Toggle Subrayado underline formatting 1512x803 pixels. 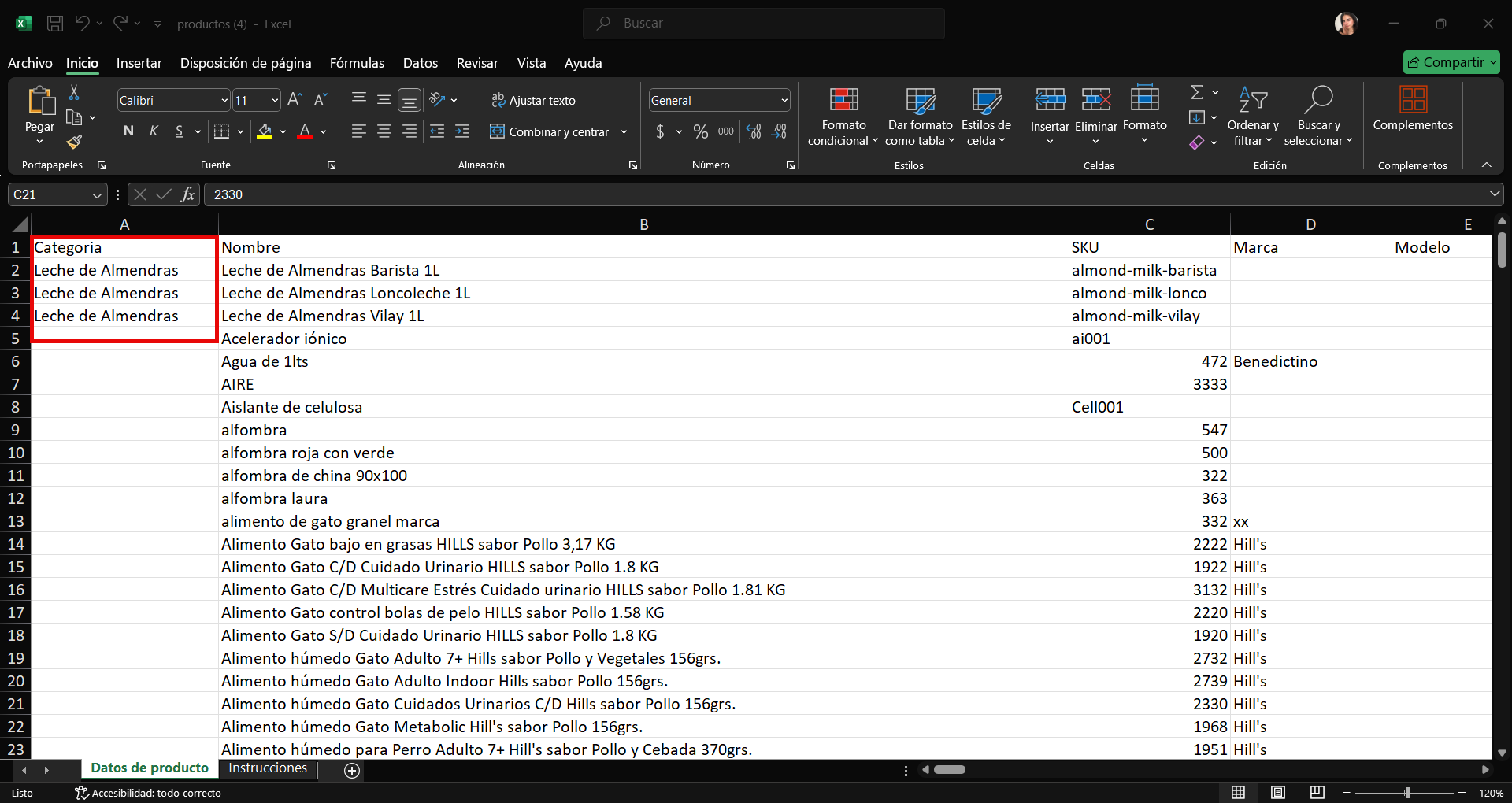(179, 131)
